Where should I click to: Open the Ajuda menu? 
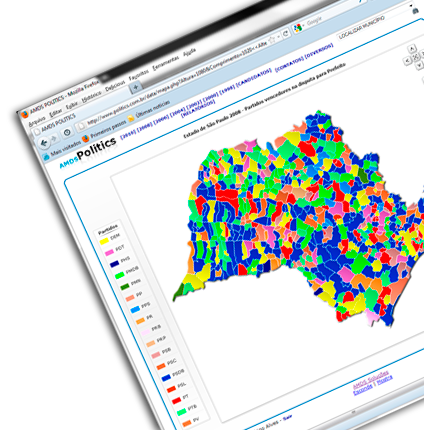point(189,52)
